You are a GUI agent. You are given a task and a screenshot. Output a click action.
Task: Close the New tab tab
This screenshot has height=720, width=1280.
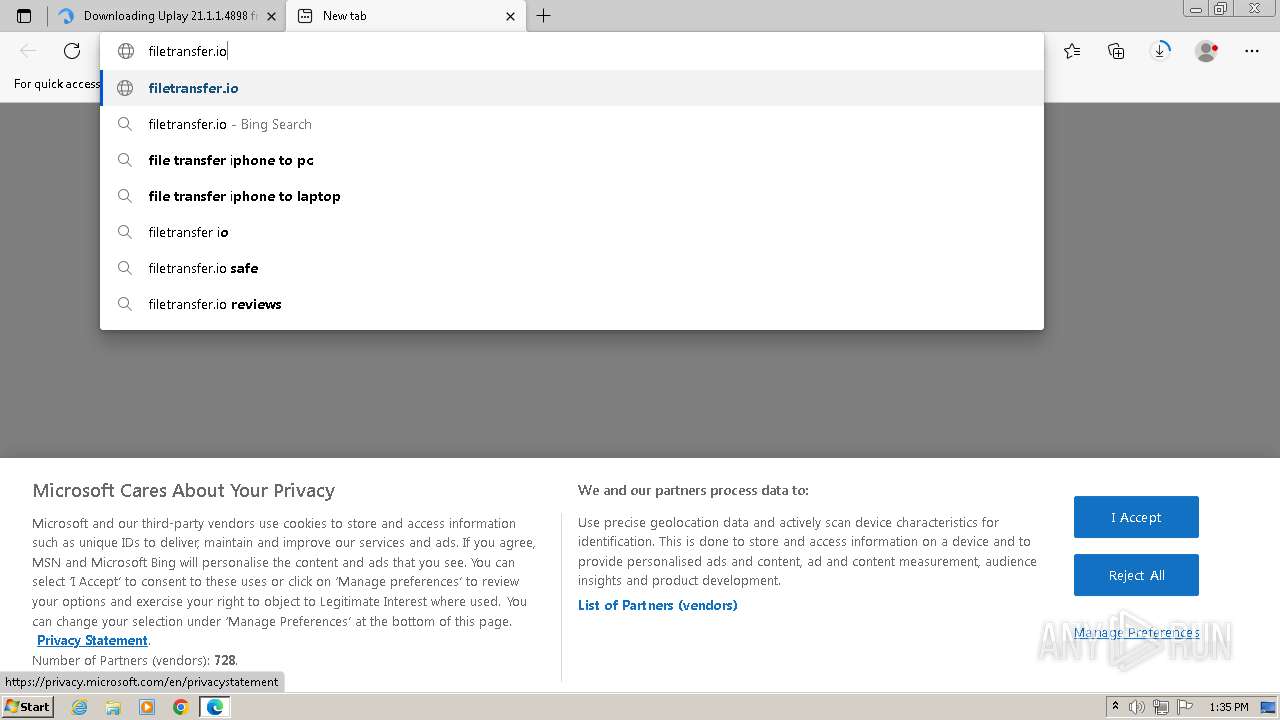pyautogui.click(x=511, y=16)
